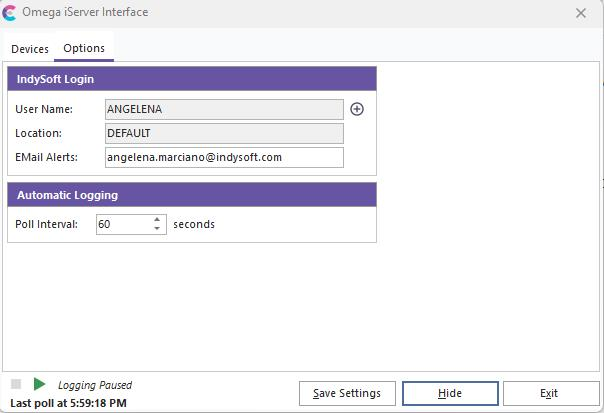
Task: Decrease Poll Interval with the down arrow
Action: click(157, 229)
